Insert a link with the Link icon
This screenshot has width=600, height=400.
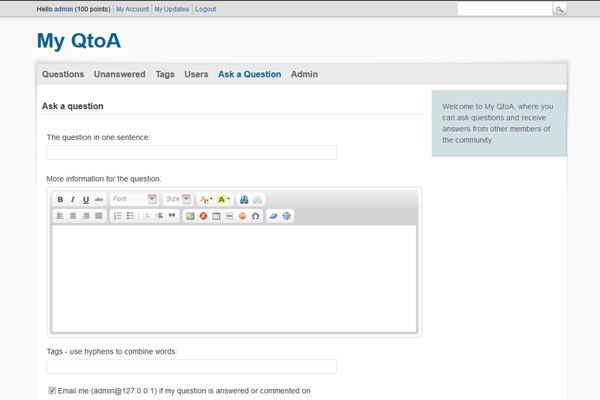click(x=244, y=199)
